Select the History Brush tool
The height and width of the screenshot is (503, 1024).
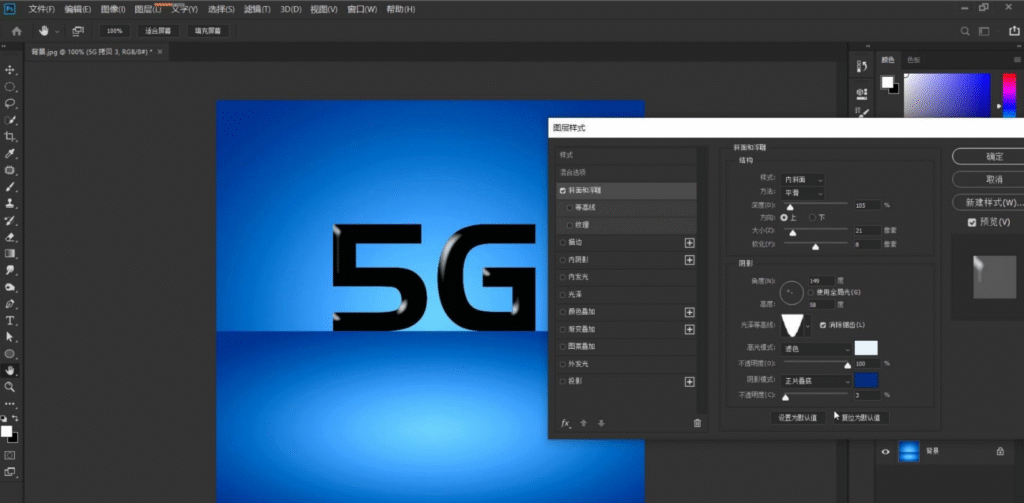point(10,220)
